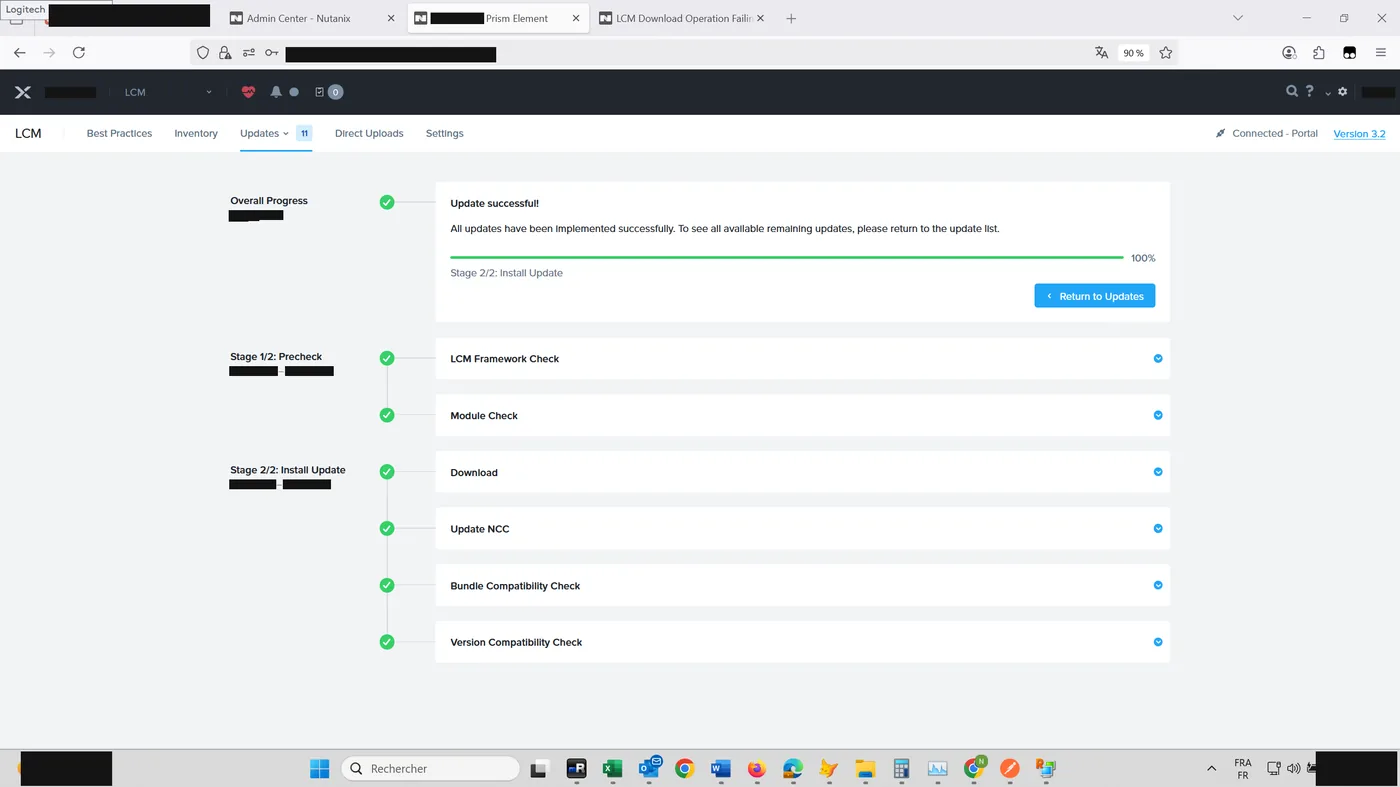This screenshot has width=1400, height=787.
Task: Click the Firefox translate page icon
Action: [1101, 53]
